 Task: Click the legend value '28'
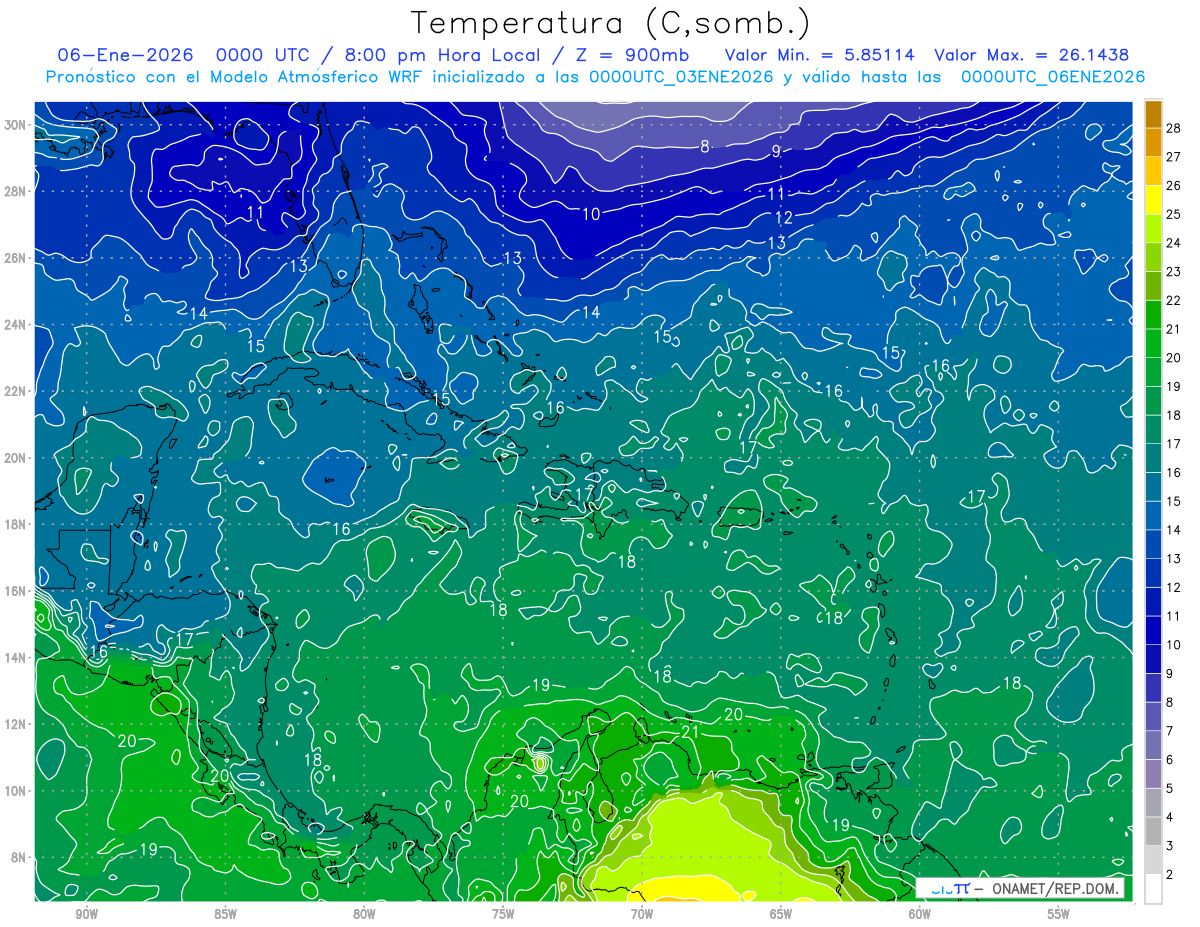pyautogui.click(x=1174, y=128)
